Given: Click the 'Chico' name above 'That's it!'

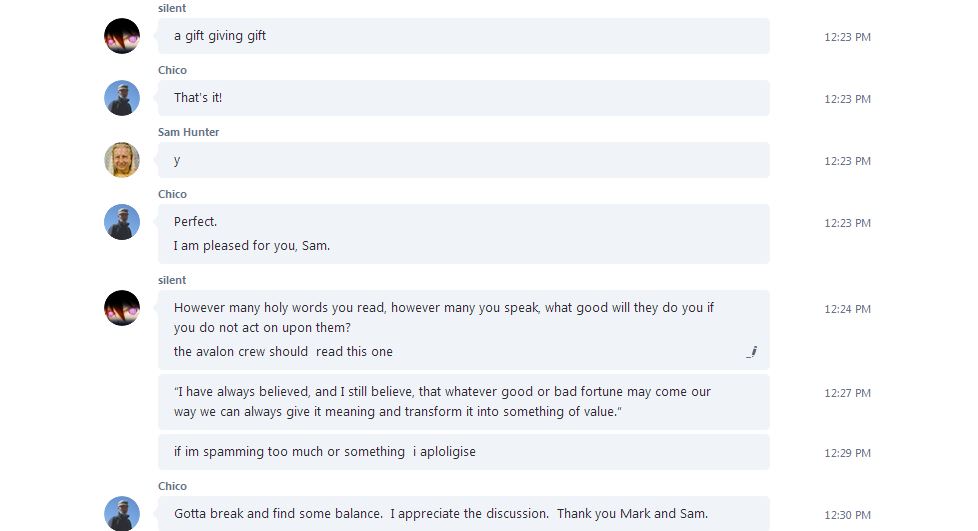Looking at the screenshot, I should pyautogui.click(x=172, y=70).
